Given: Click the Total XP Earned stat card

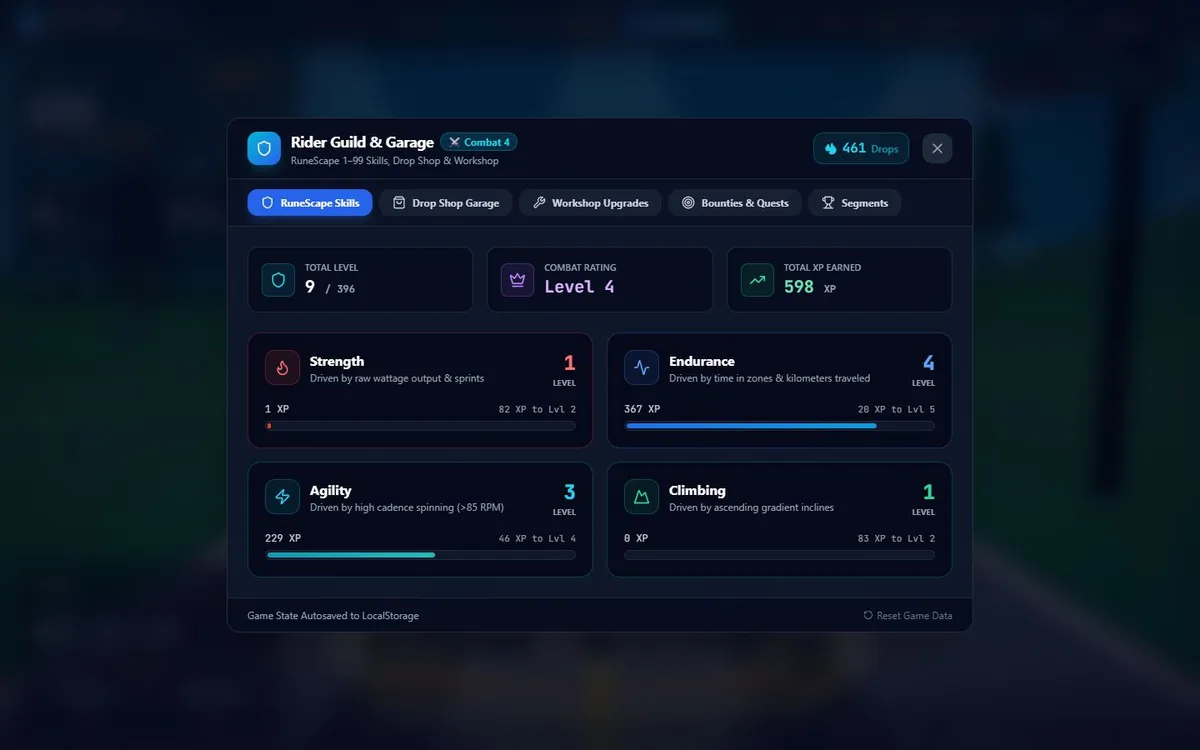Looking at the screenshot, I should pos(840,280).
